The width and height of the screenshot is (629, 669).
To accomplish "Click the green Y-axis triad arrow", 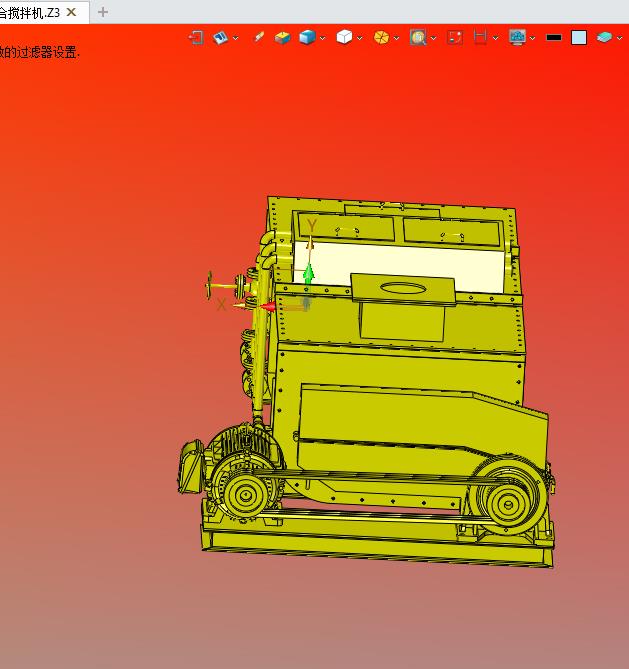I will (309, 273).
